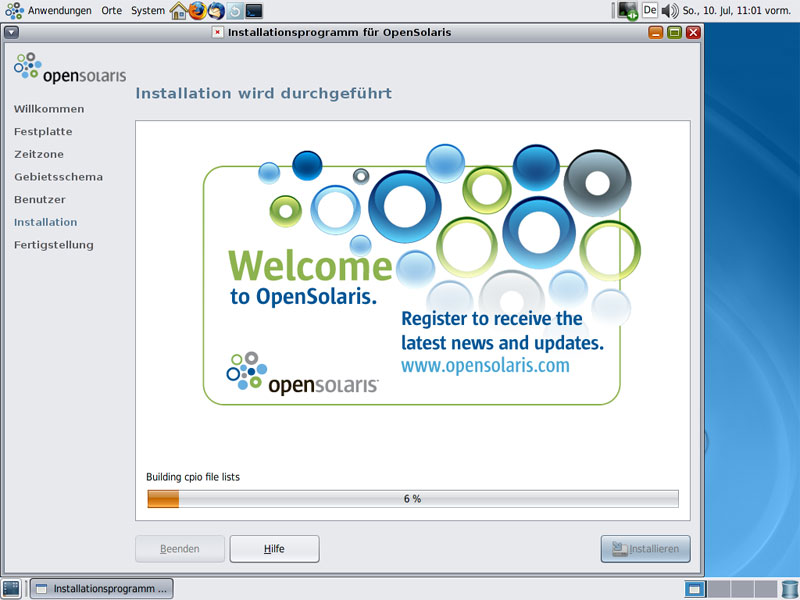Open the Anwendungen menu

click(x=59, y=11)
